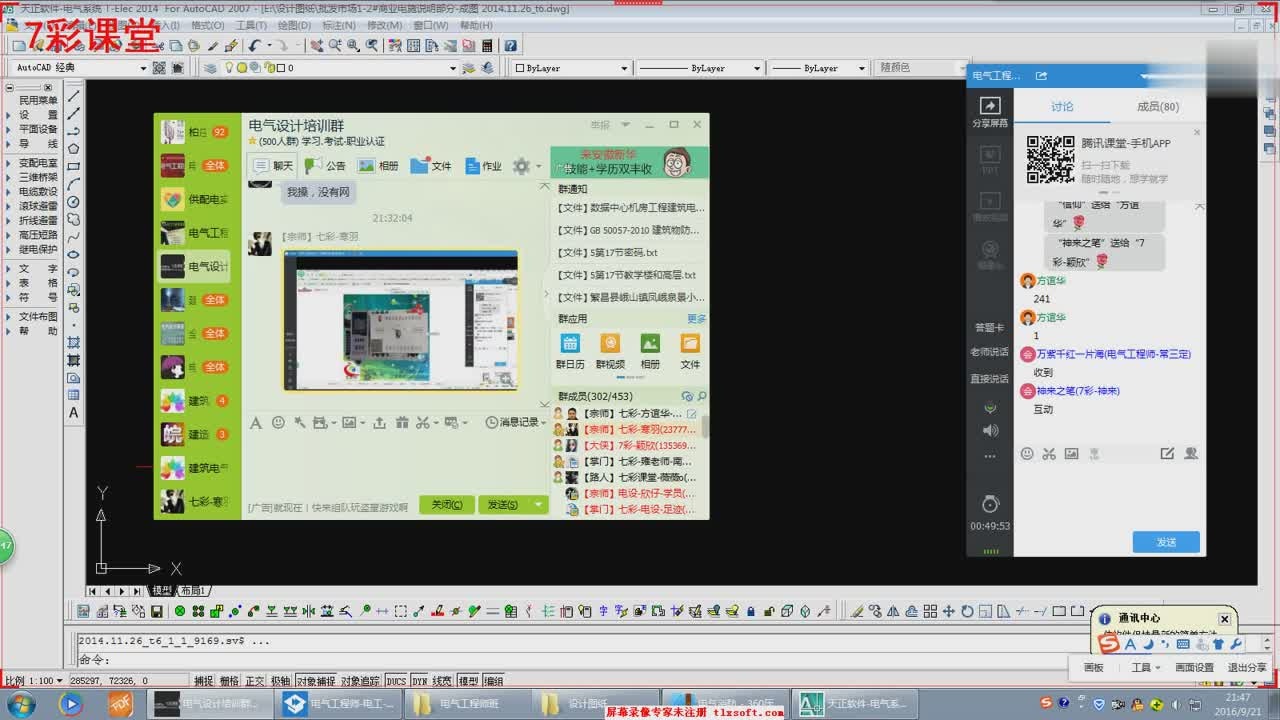Open emoji picker in classroom chat
The width and height of the screenshot is (1280, 720).
pyautogui.click(x=1027, y=454)
